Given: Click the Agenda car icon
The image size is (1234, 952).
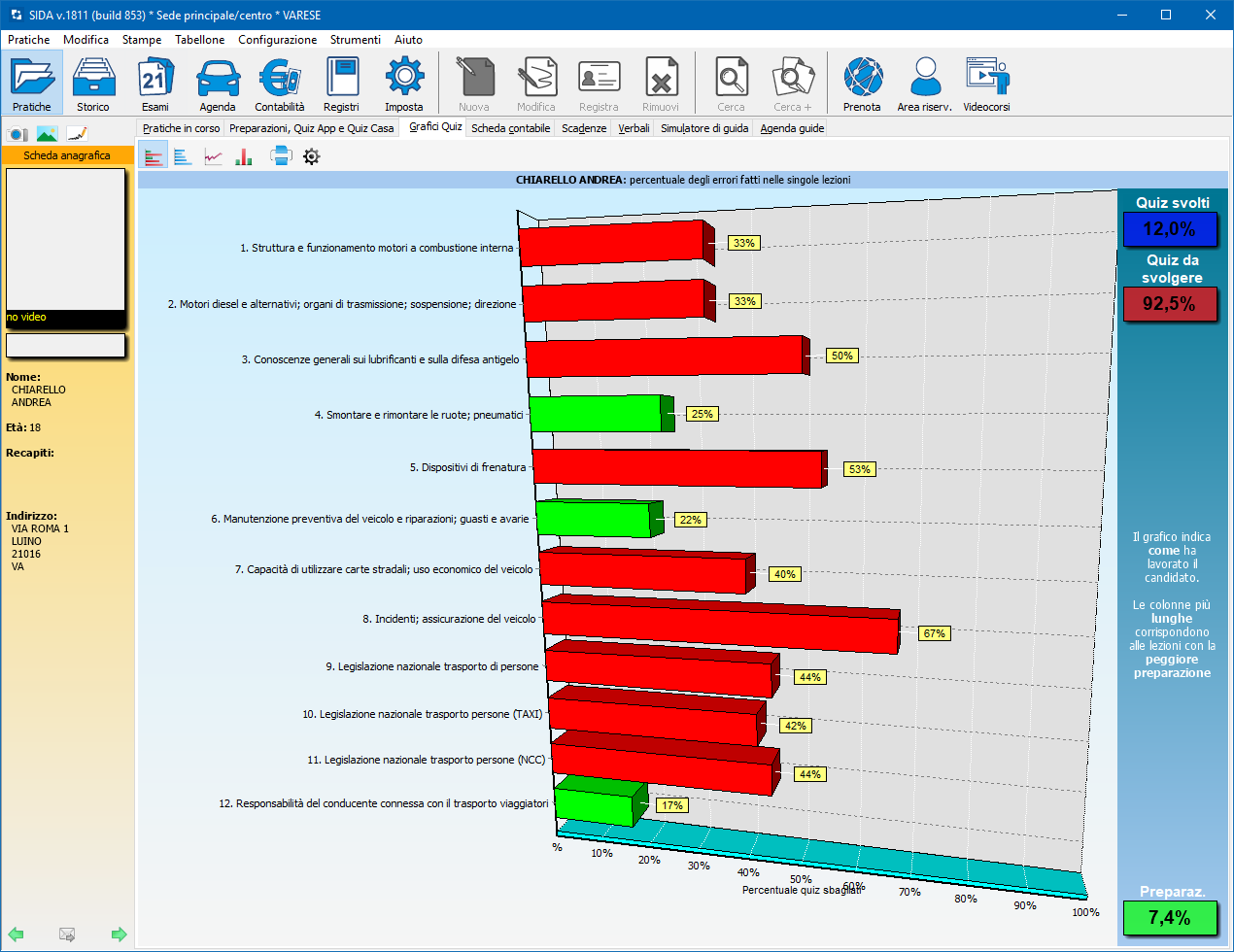Looking at the screenshot, I should coord(218,84).
